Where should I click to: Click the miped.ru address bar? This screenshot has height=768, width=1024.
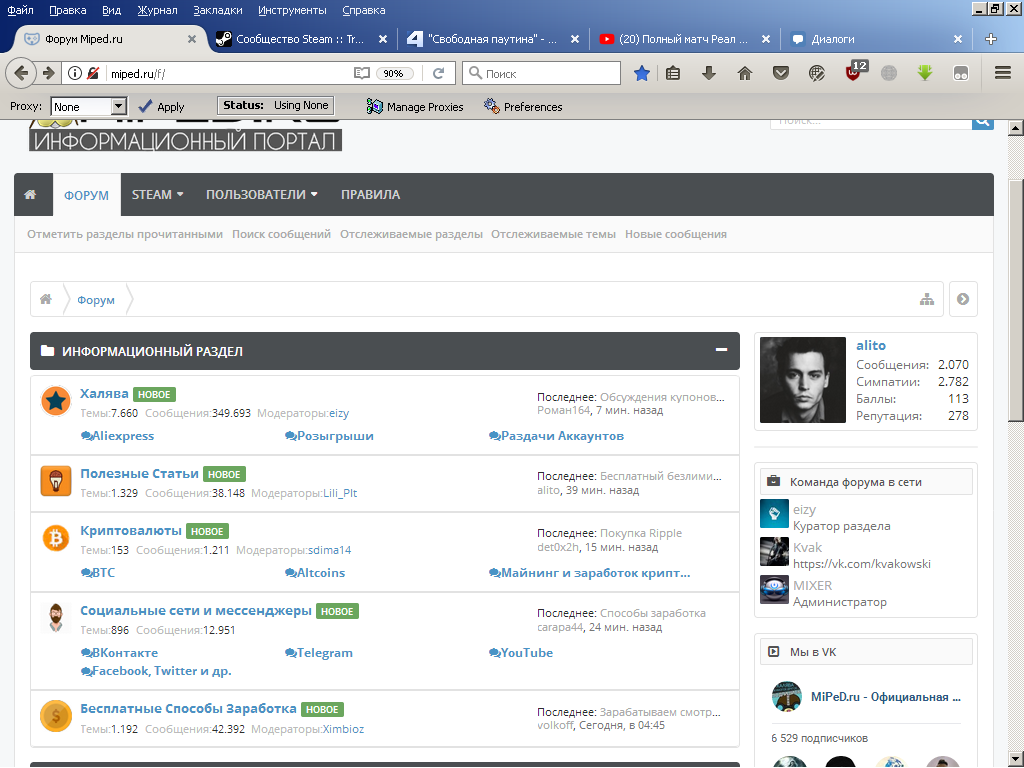point(229,73)
